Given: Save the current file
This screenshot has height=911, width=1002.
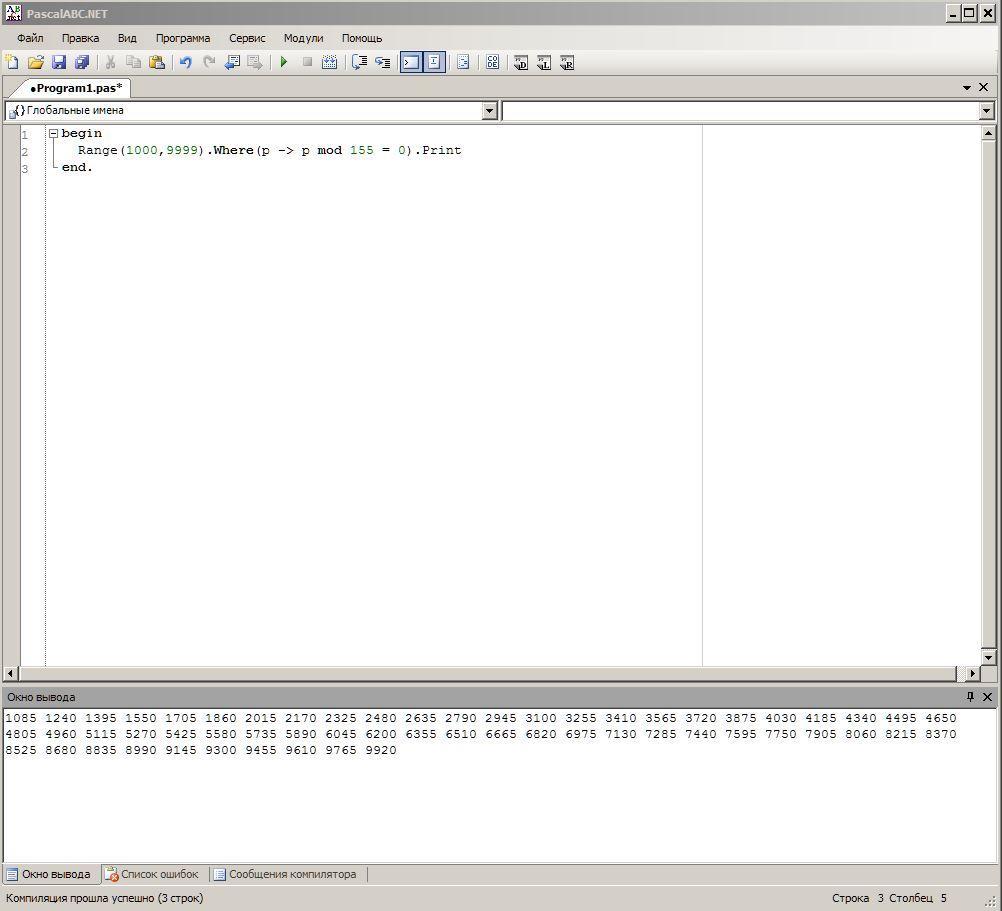Looking at the screenshot, I should [x=59, y=62].
